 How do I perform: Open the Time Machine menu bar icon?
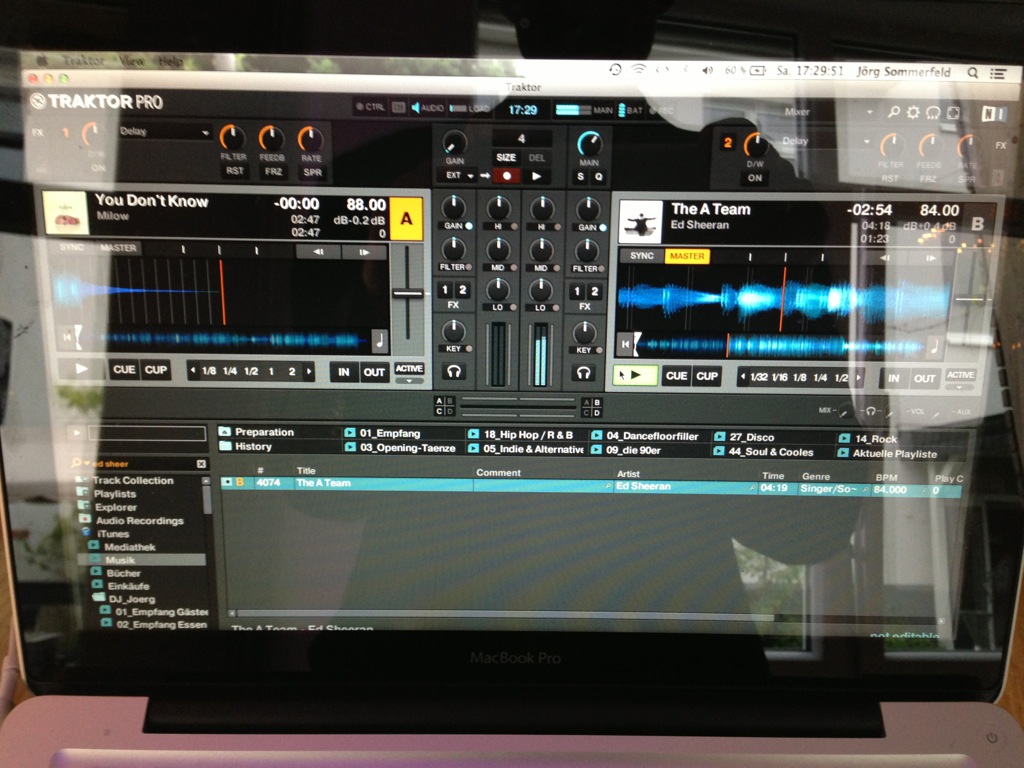pyautogui.click(x=615, y=69)
